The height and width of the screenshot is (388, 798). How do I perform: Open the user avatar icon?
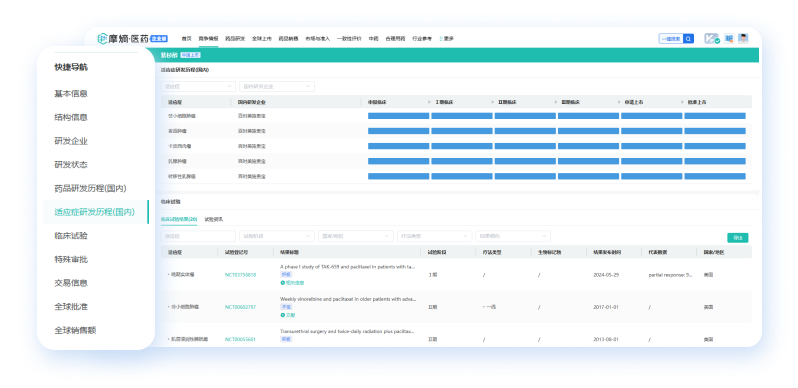click(744, 39)
